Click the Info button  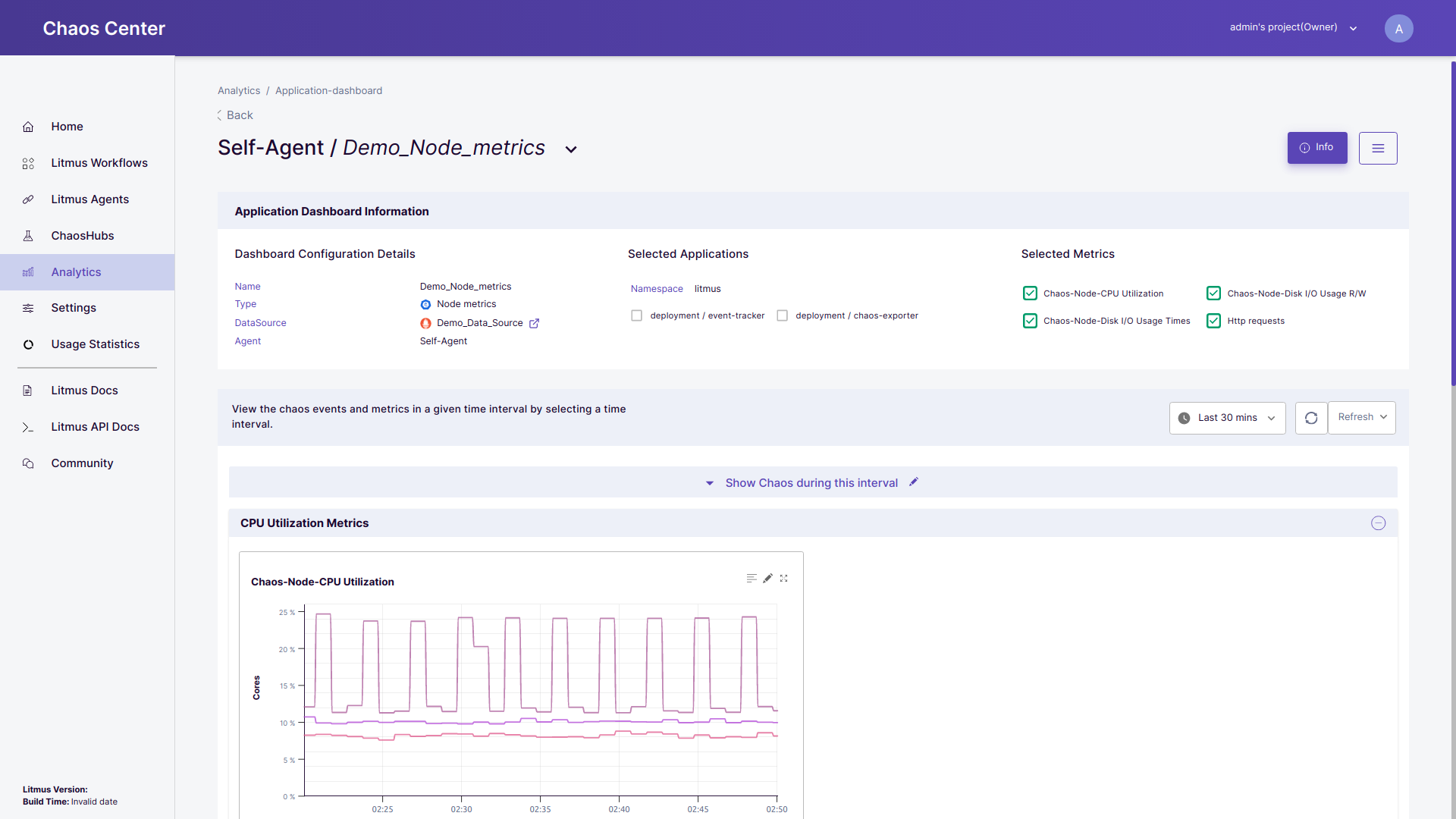1316,148
